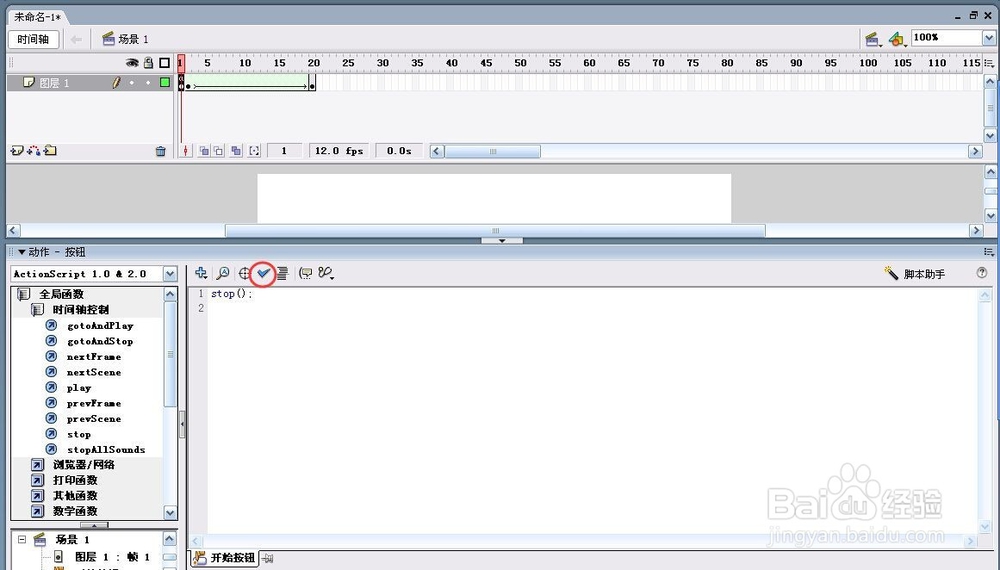Click stopAllSounds in the function list

pos(106,449)
